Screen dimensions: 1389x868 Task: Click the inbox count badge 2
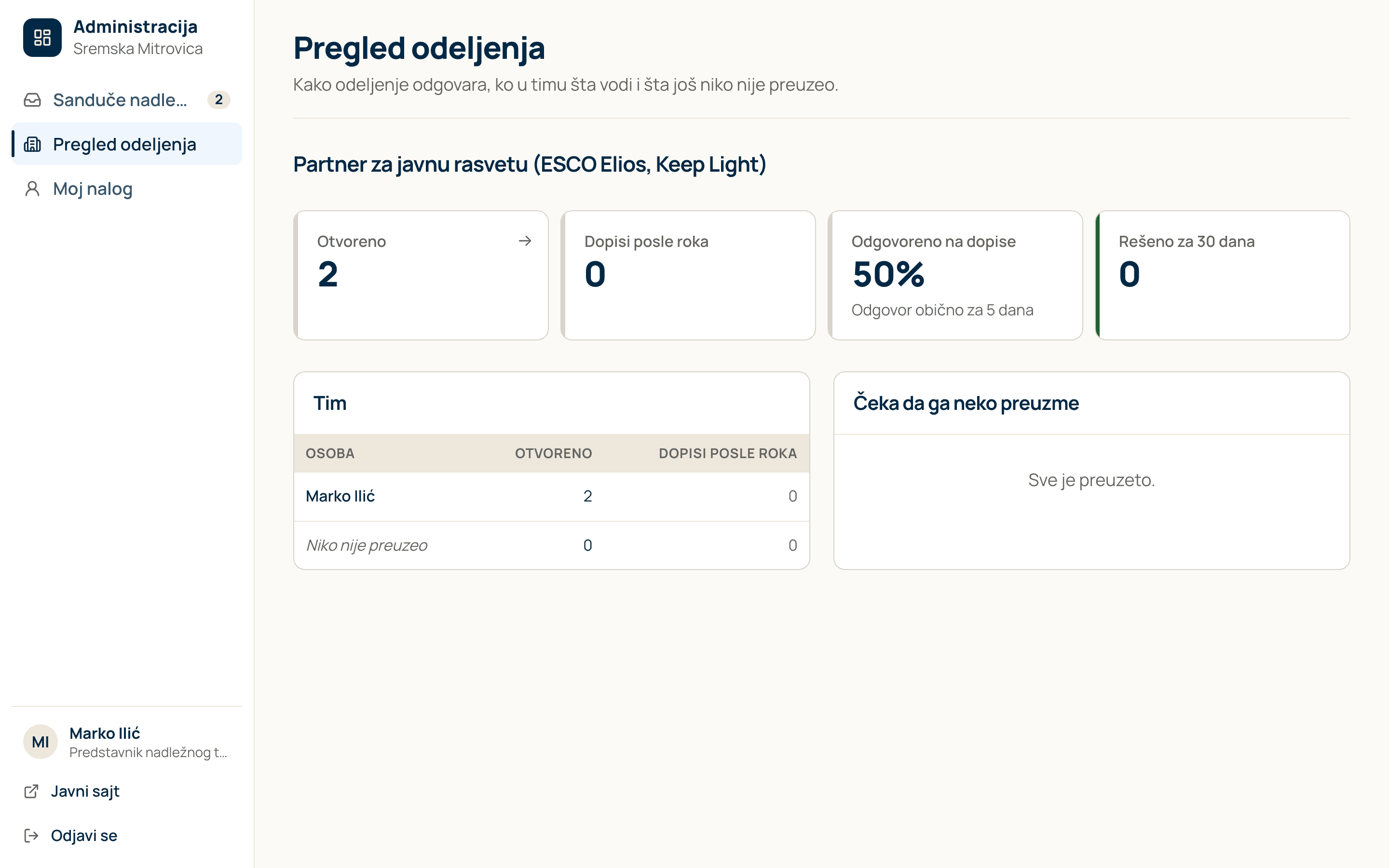point(218,100)
